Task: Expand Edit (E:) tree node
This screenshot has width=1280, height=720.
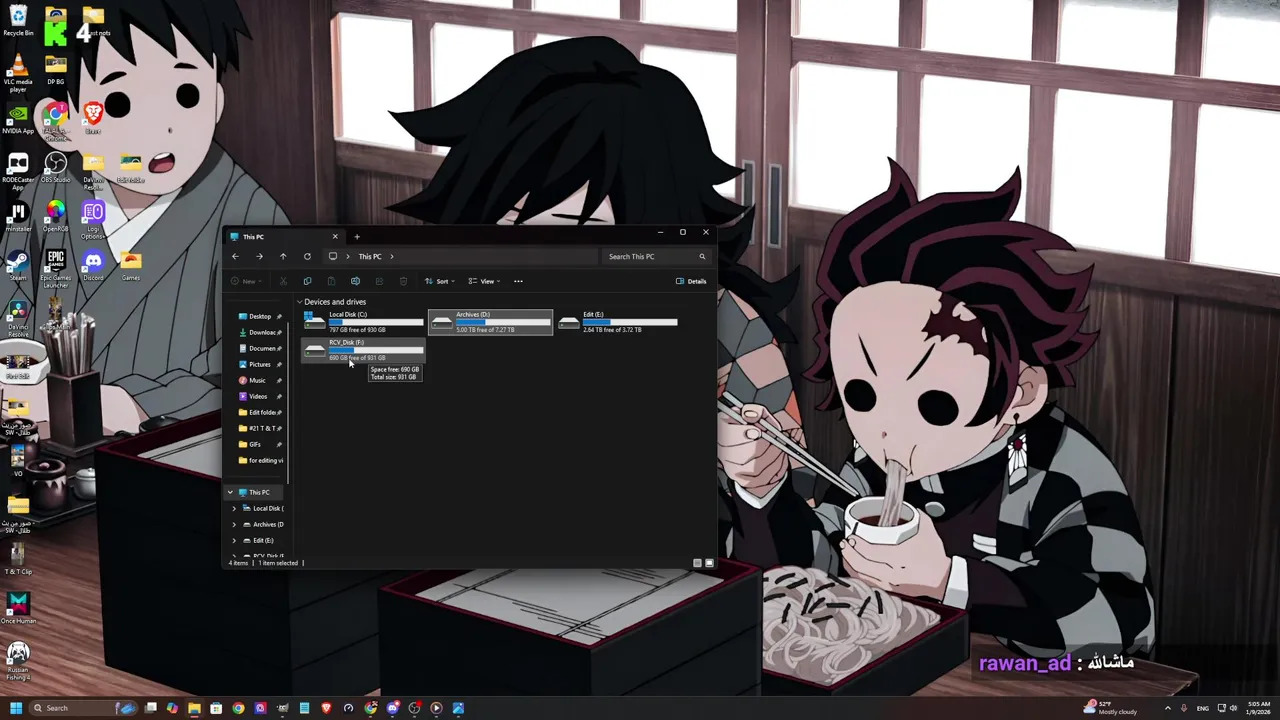Action: tap(234, 540)
